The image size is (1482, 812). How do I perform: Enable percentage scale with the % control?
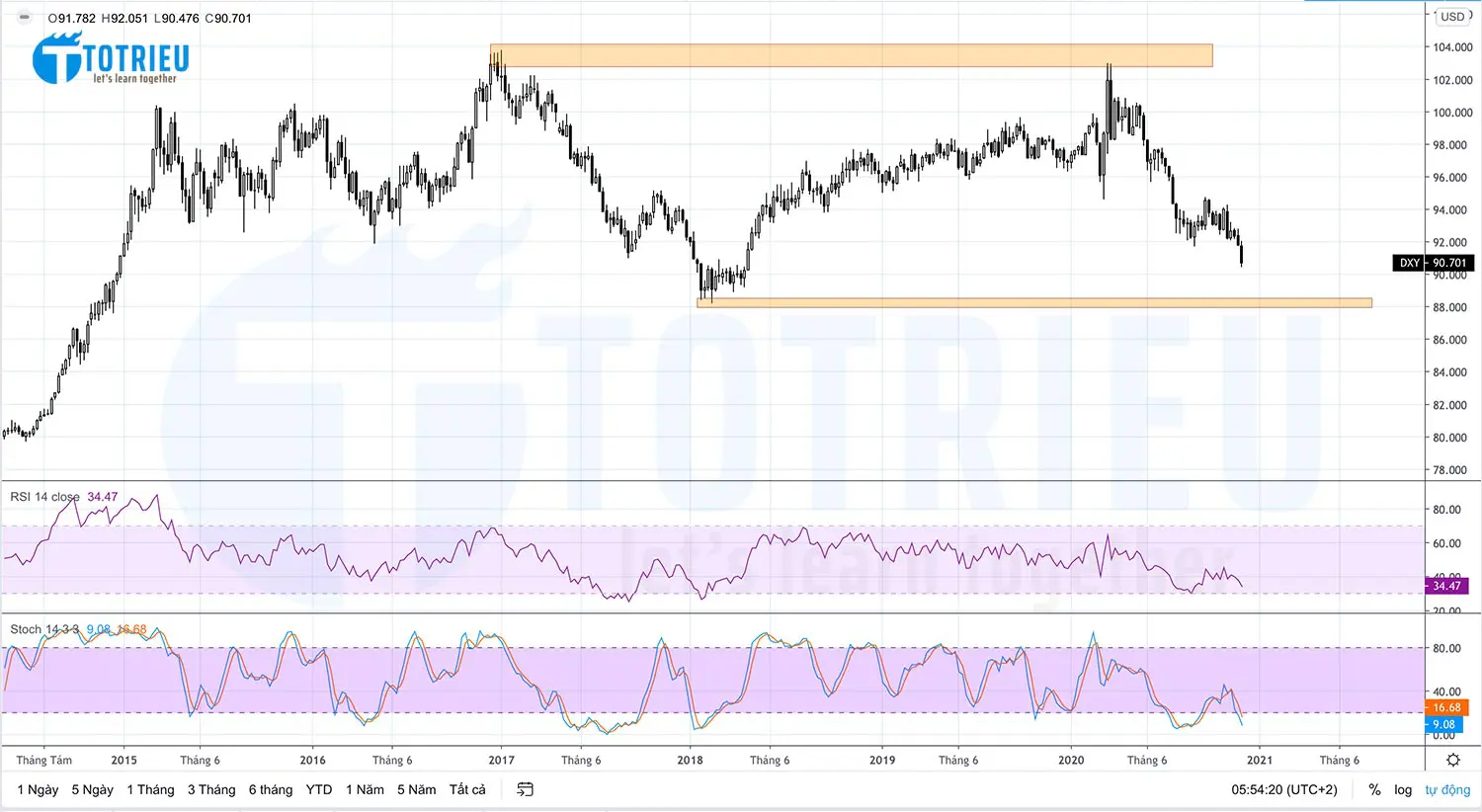tap(1373, 789)
